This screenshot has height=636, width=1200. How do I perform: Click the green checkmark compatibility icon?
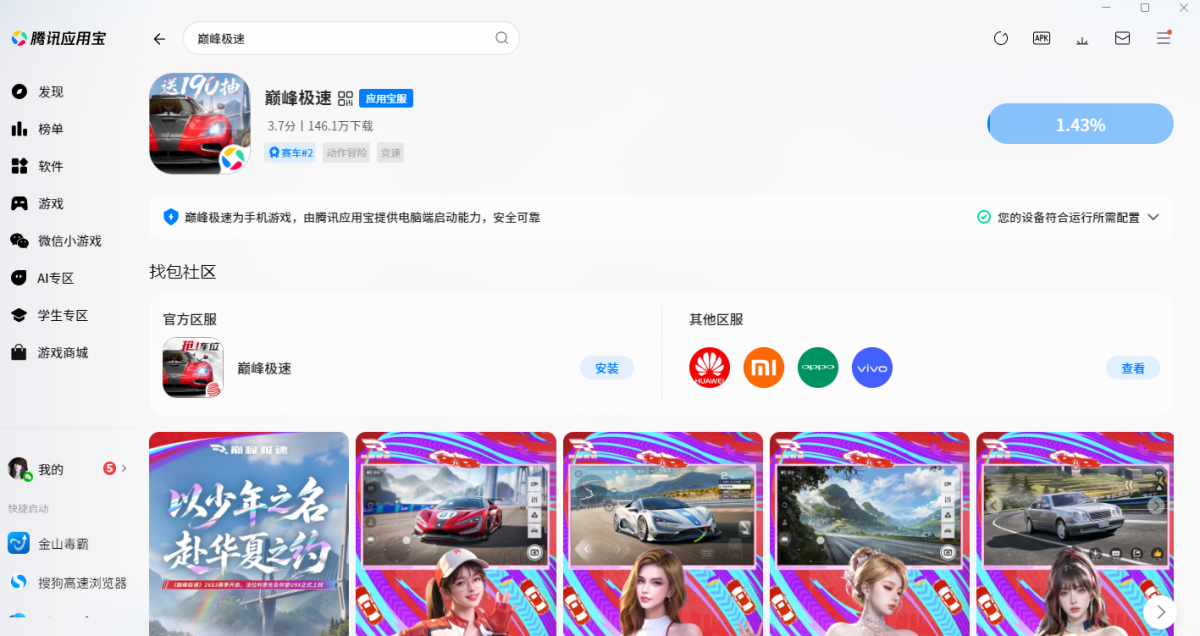coord(984,217)
